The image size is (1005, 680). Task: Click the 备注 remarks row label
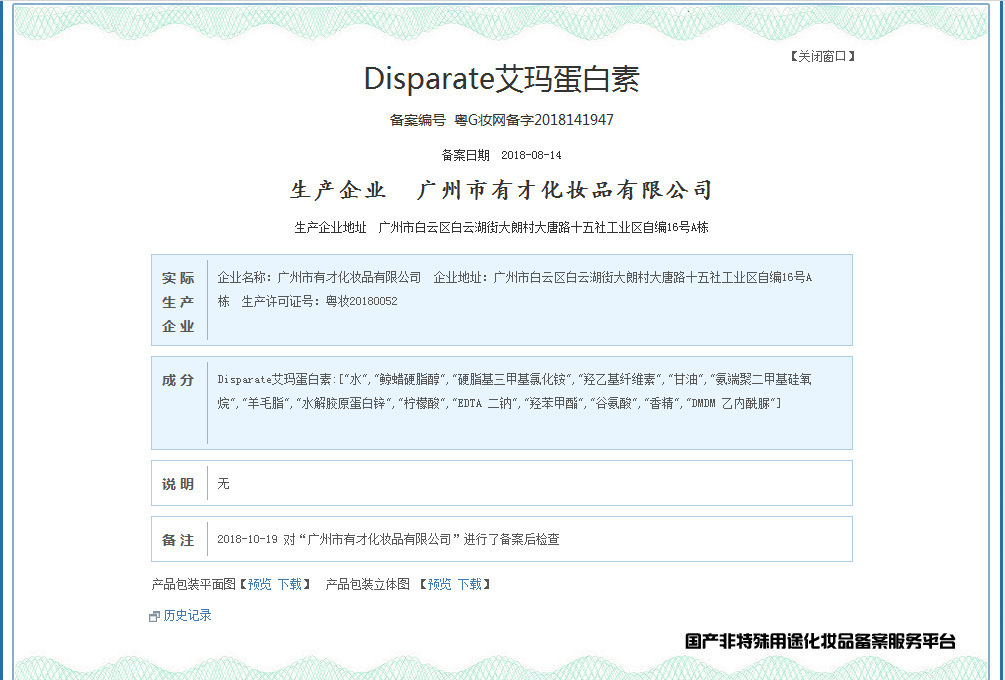click(x=178, y=539)
